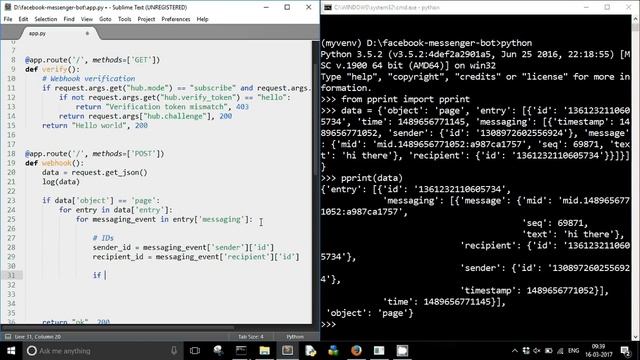Open the File menu in Sublime Text
The width and height of the screenshot is (640, 360).
click(x=8, y=19)
